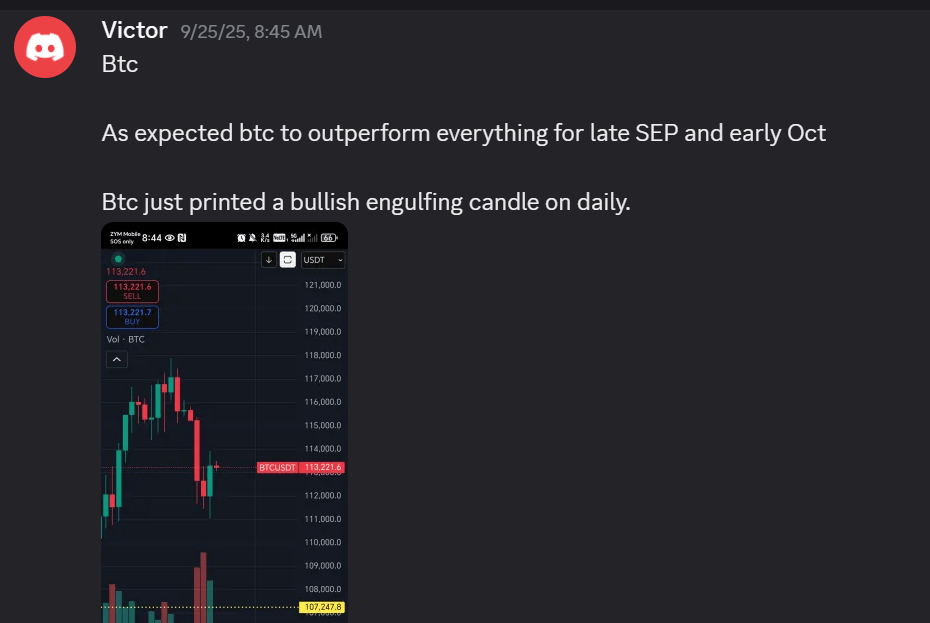Click the down arrow icon on chart
Viewport: 930px width, 623px height.
pos(268,260)
